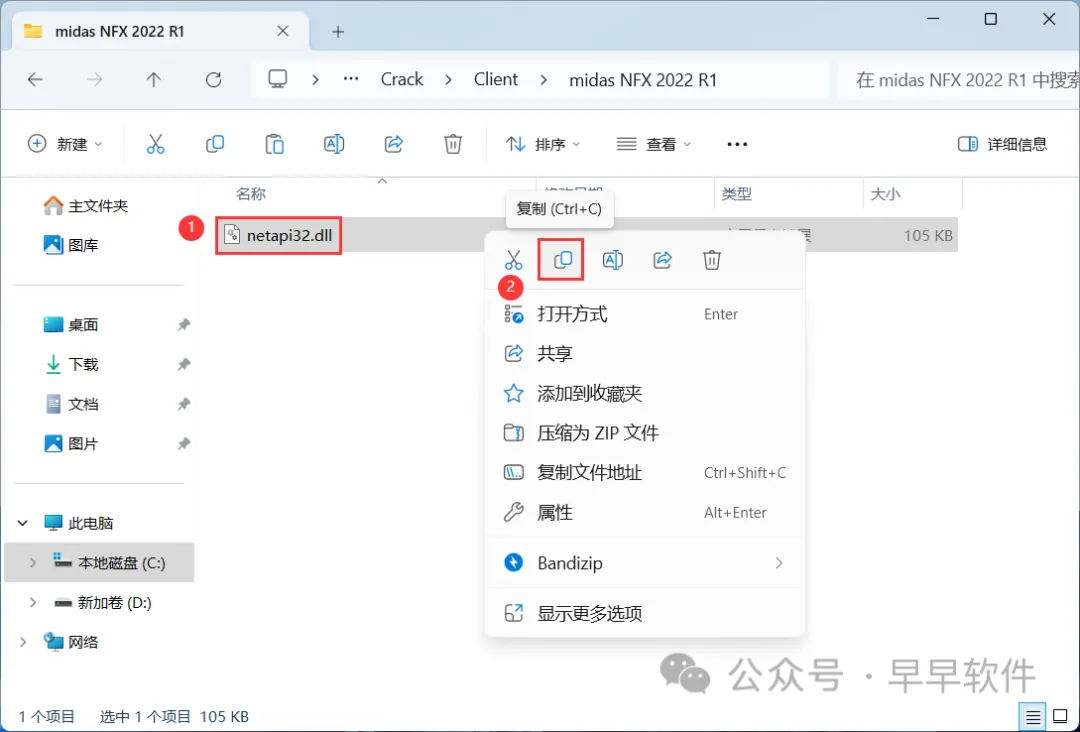The image size is (1080, 732).
Task: Collapse the 此电脑 tree node
Action: point(23,523)
